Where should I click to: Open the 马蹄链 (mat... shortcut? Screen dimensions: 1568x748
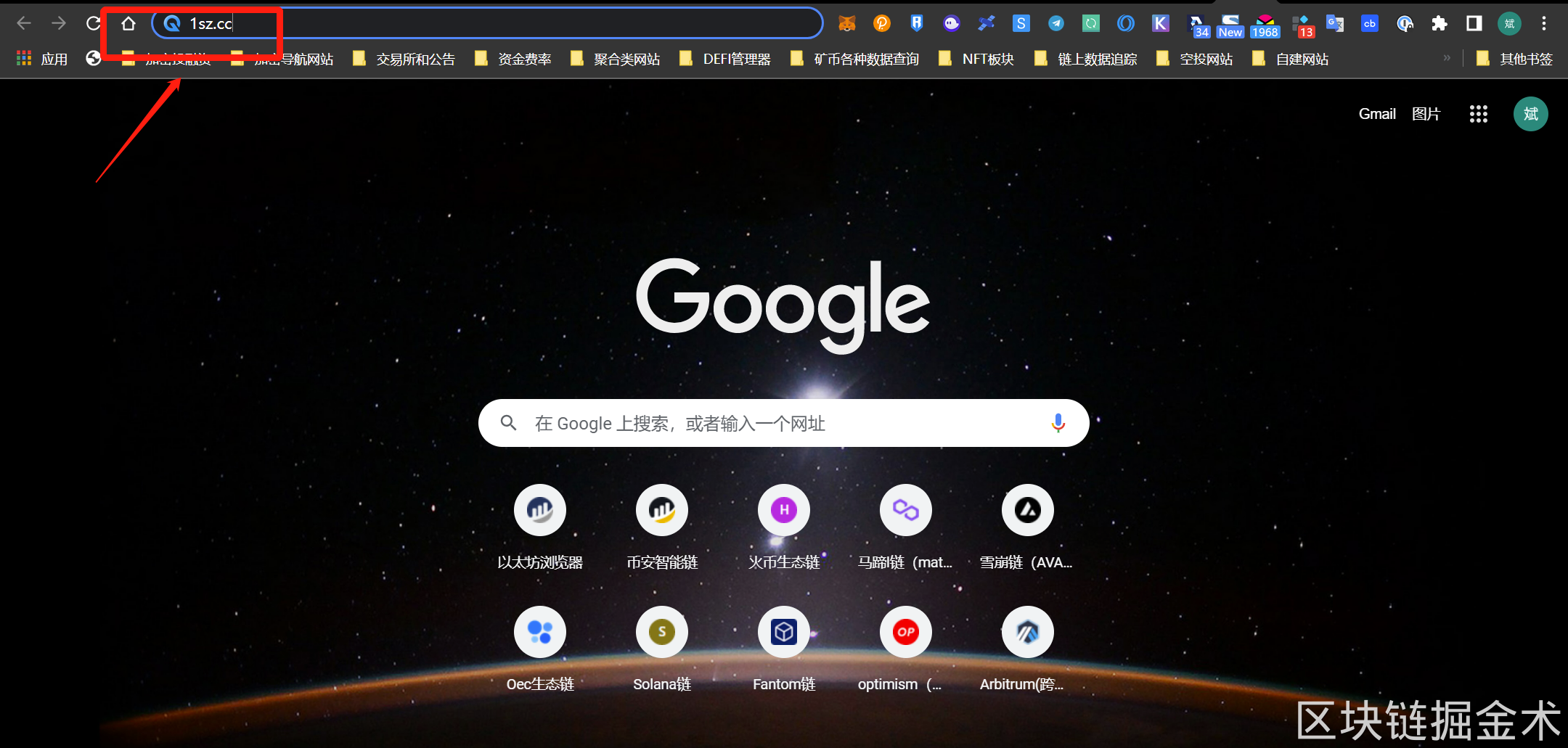pos(906,528)
